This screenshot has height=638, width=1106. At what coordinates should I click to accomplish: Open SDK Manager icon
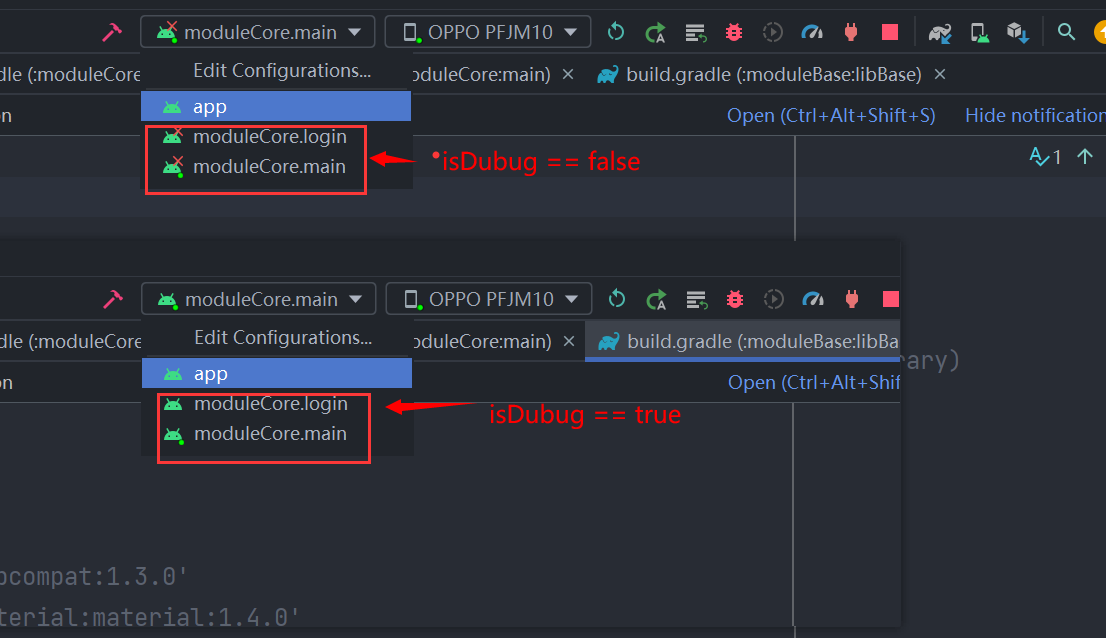[x=1018, y=32]
